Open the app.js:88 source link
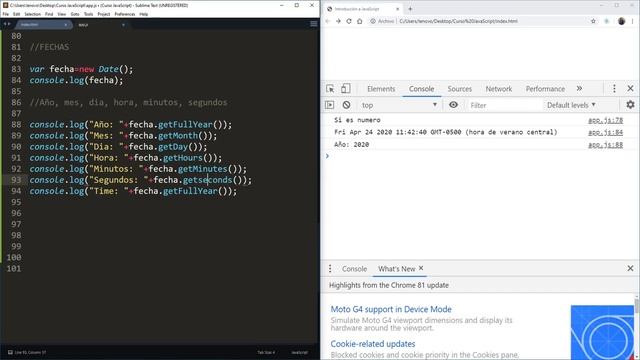The width and height of the screenshot is (640, 360). click(x=605, y=144)
